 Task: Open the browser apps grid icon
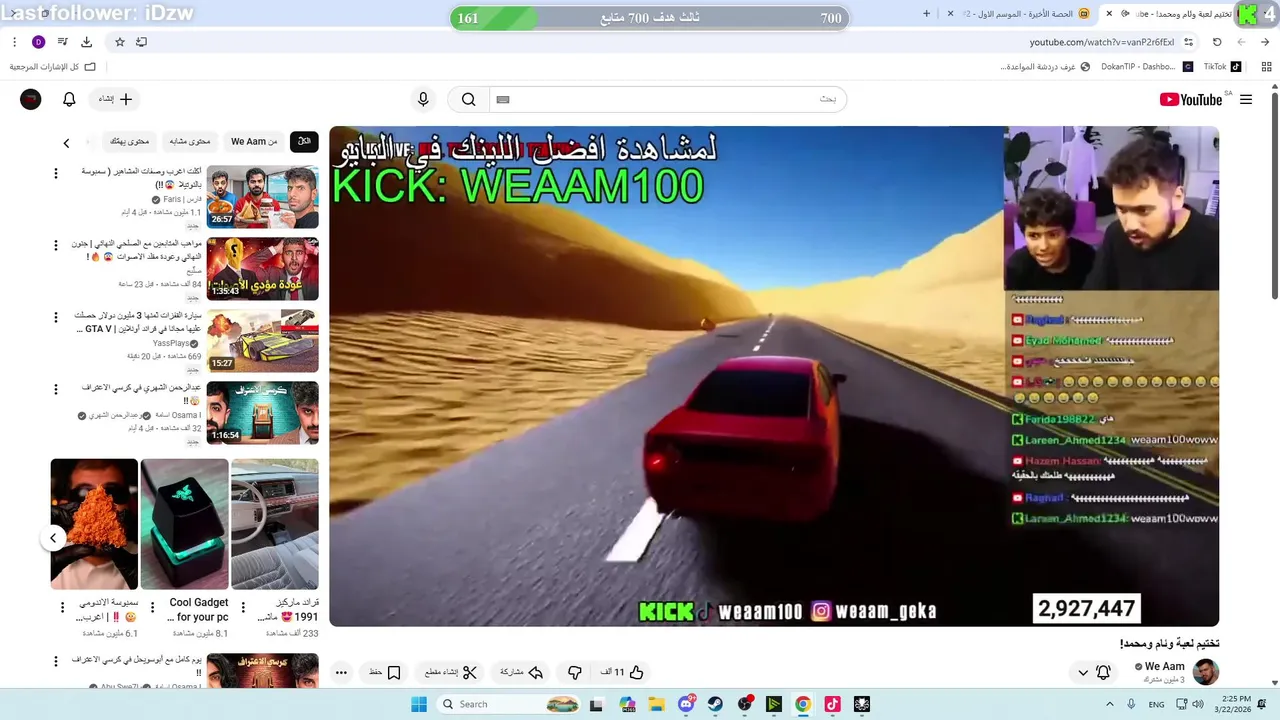tap(1266, 67)
